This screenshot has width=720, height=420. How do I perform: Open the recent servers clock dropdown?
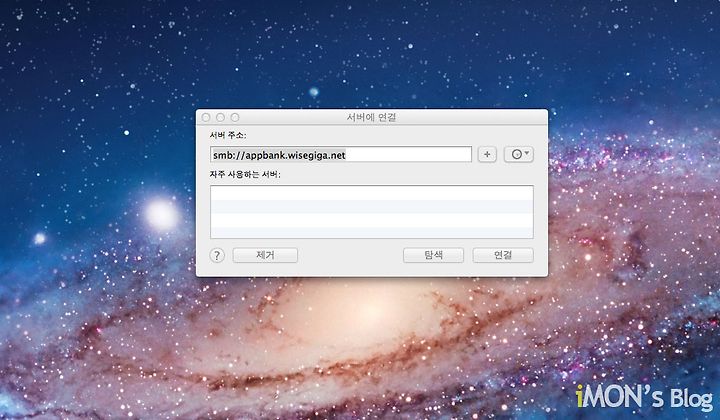[x=519, y=155]
